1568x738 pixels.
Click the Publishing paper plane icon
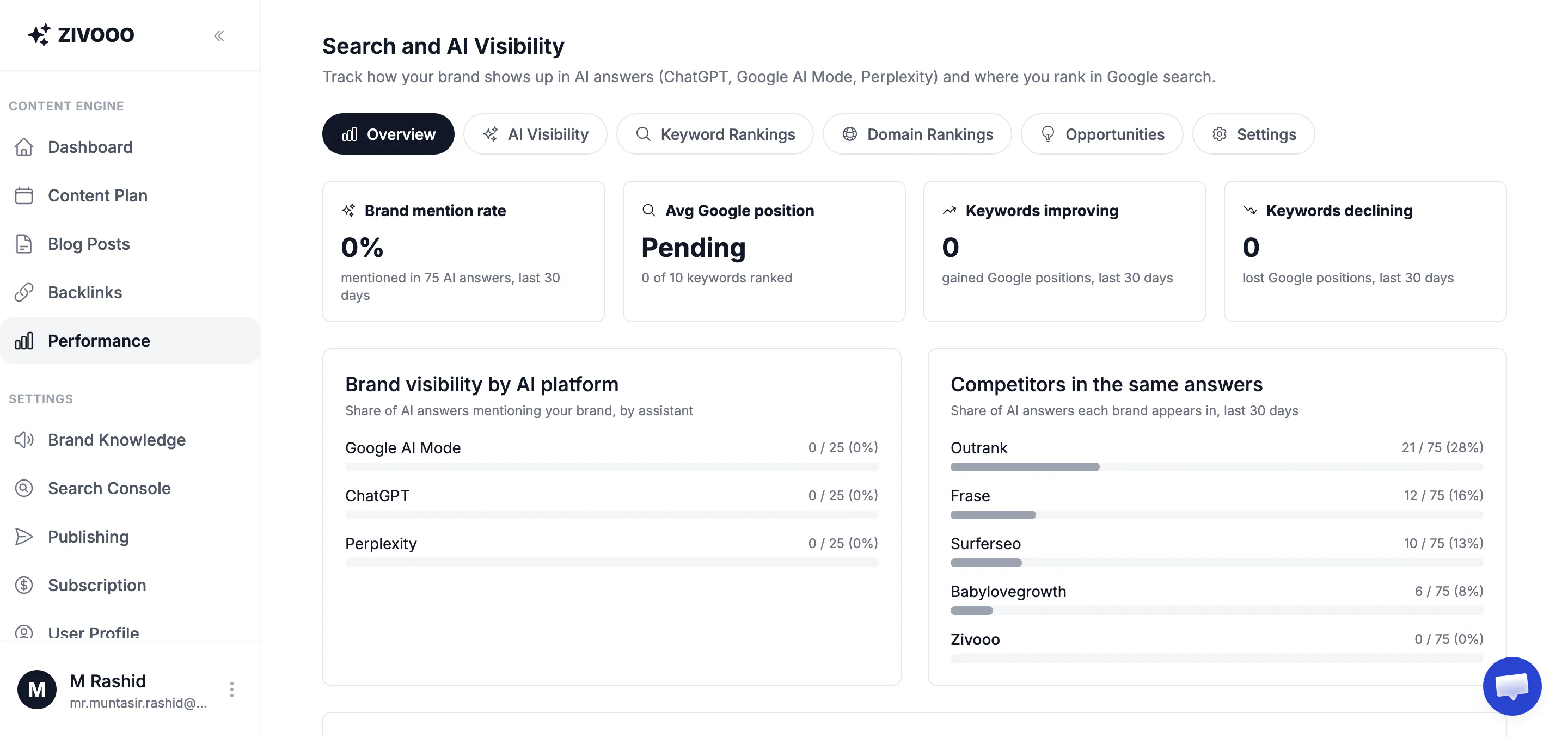click(x=24, y=537)
